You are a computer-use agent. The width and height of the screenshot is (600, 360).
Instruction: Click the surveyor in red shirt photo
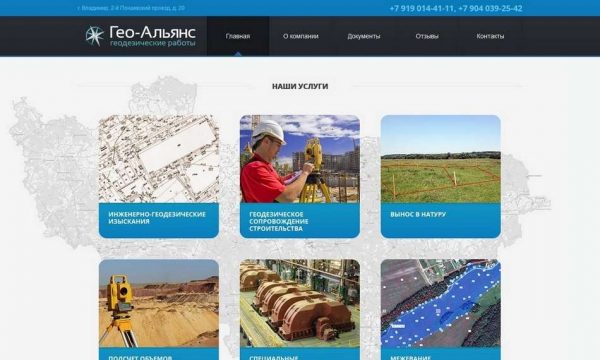click(300, 159)
